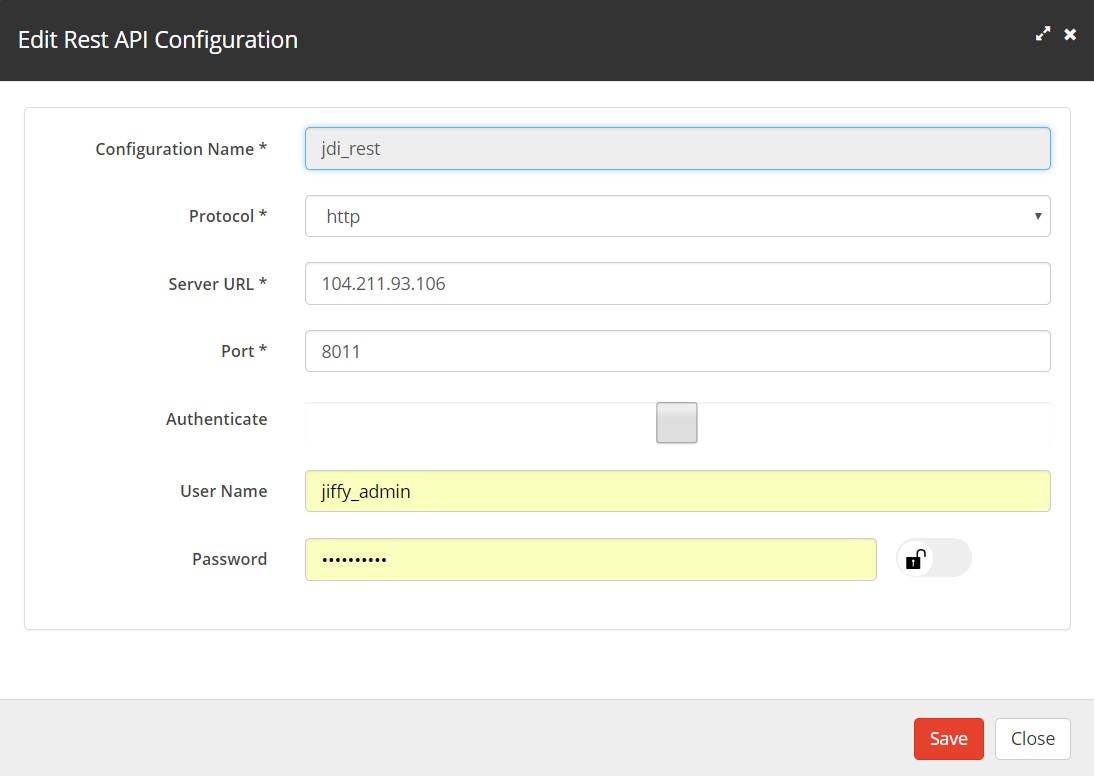Click the Configuration Name label
Screen dimensions: 1094x776
181,149
